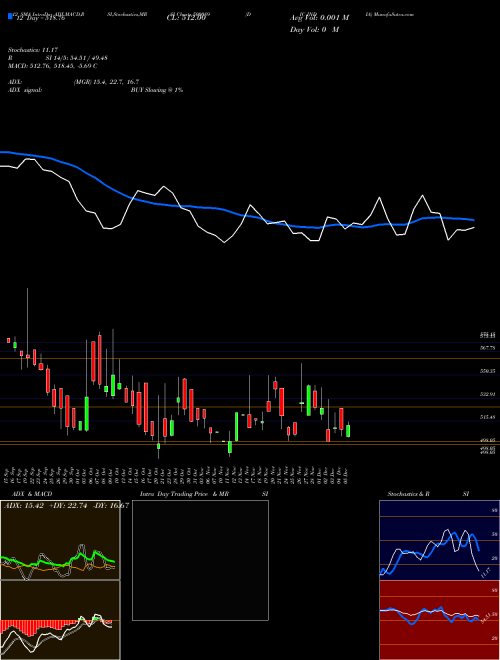Click the ADX indicator chart with green line
Image resolution: width=500 pixels, height=660 pixels.
coord(60,540)
